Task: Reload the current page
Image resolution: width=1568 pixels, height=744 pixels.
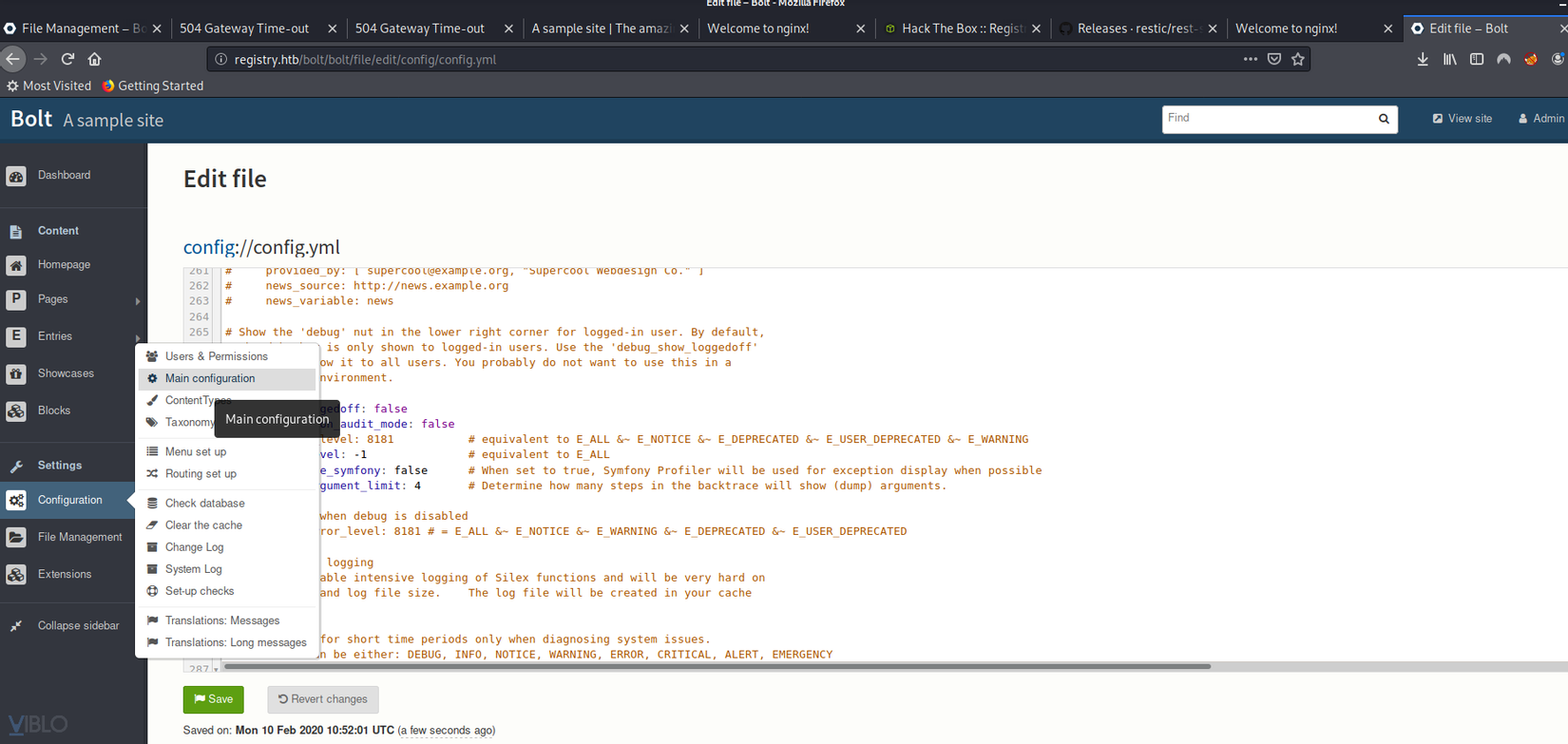Action: 67,59
